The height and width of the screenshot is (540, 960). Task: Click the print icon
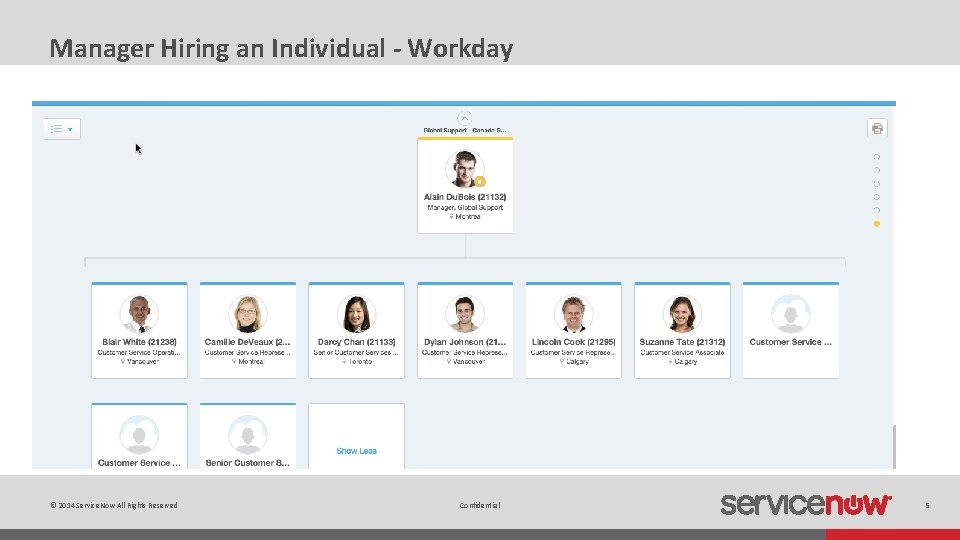[x=877, y=129]
